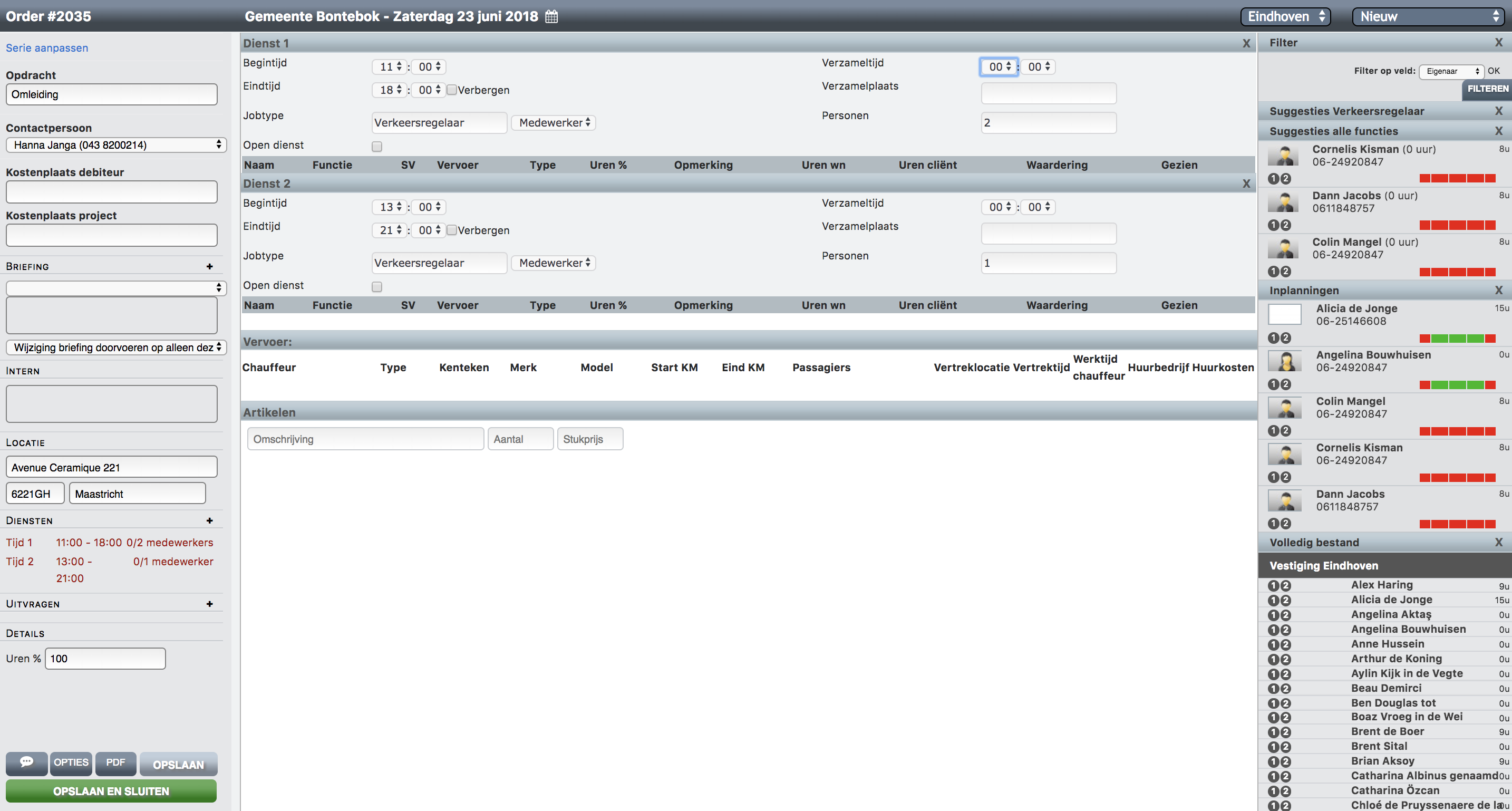Add a new dienst via Diensten plus
This screenshot has height=811, width=1512.
tap(209, 521)
